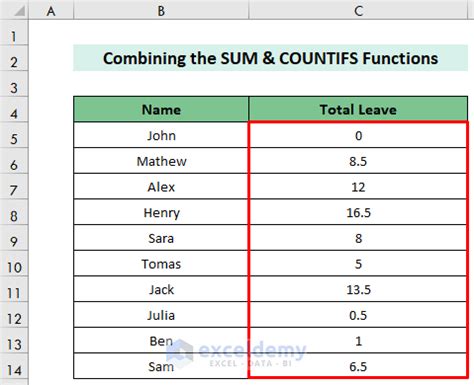Select the cell containing 'John'
474x385 pixels.
click(x=161, y=135)
